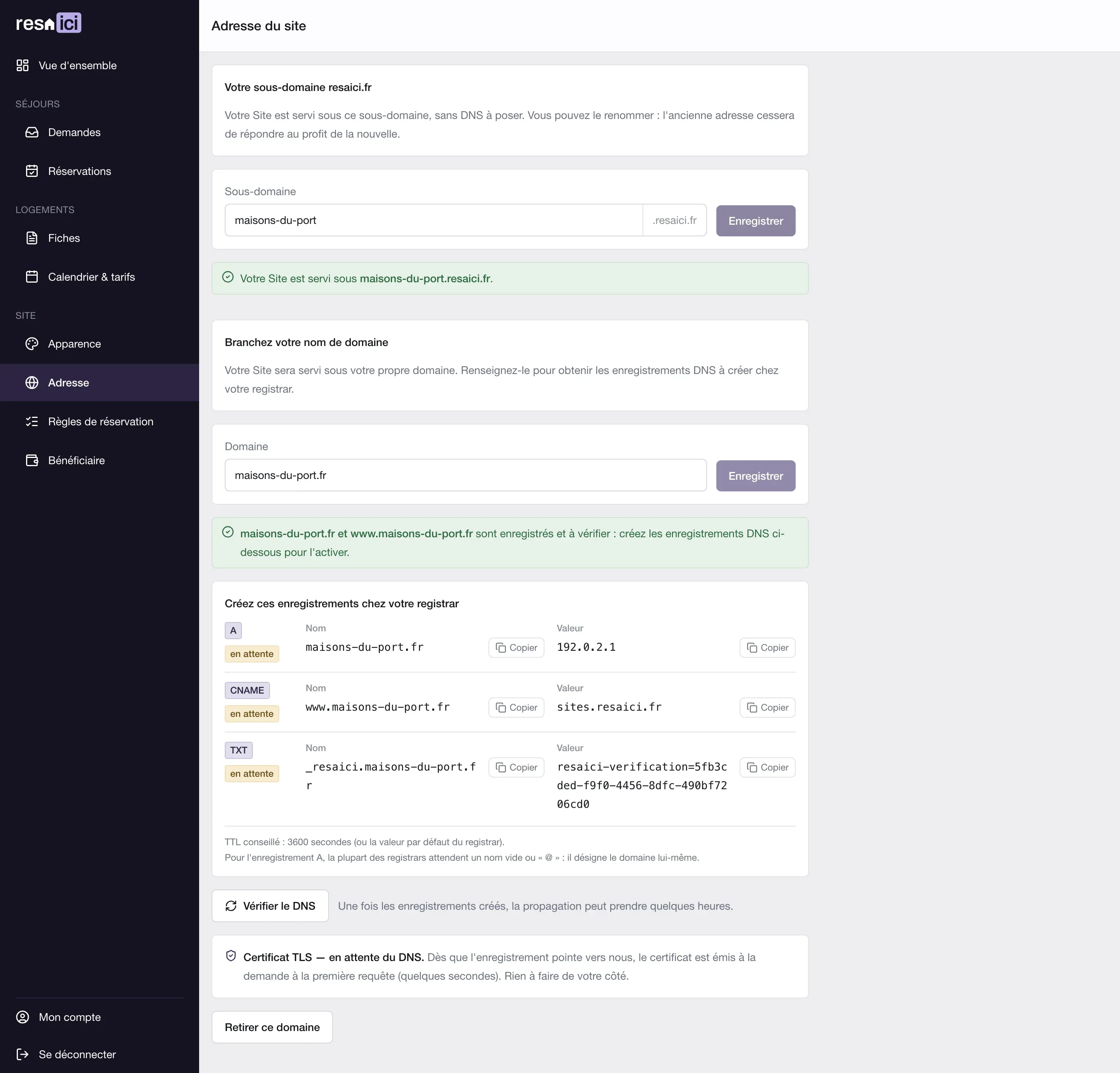
Task: Click check icon in subdomain success banner
Action: point(228,277)
